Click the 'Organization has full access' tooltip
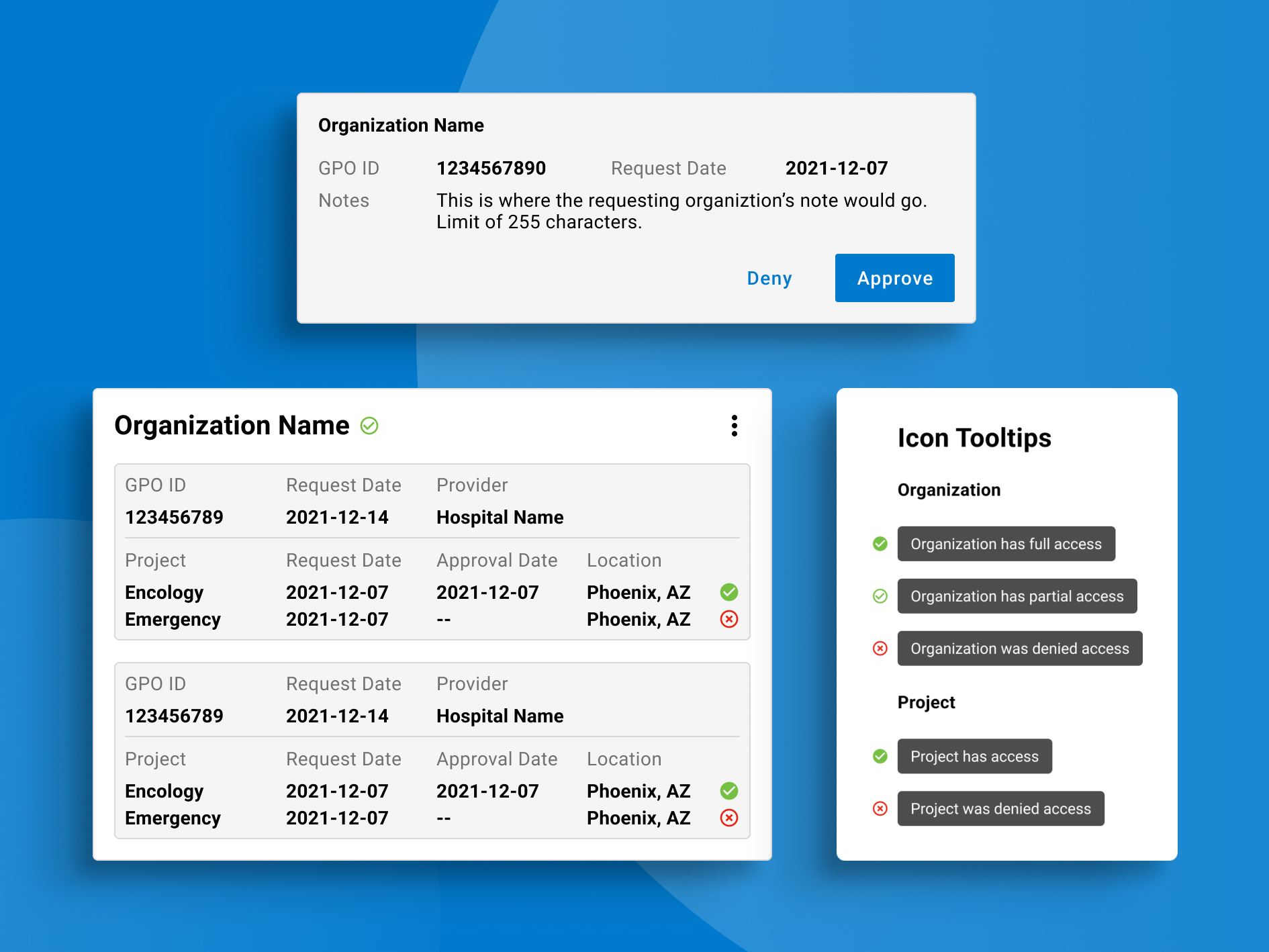Screen dimensions: 1269x952 click(1006, 544)
